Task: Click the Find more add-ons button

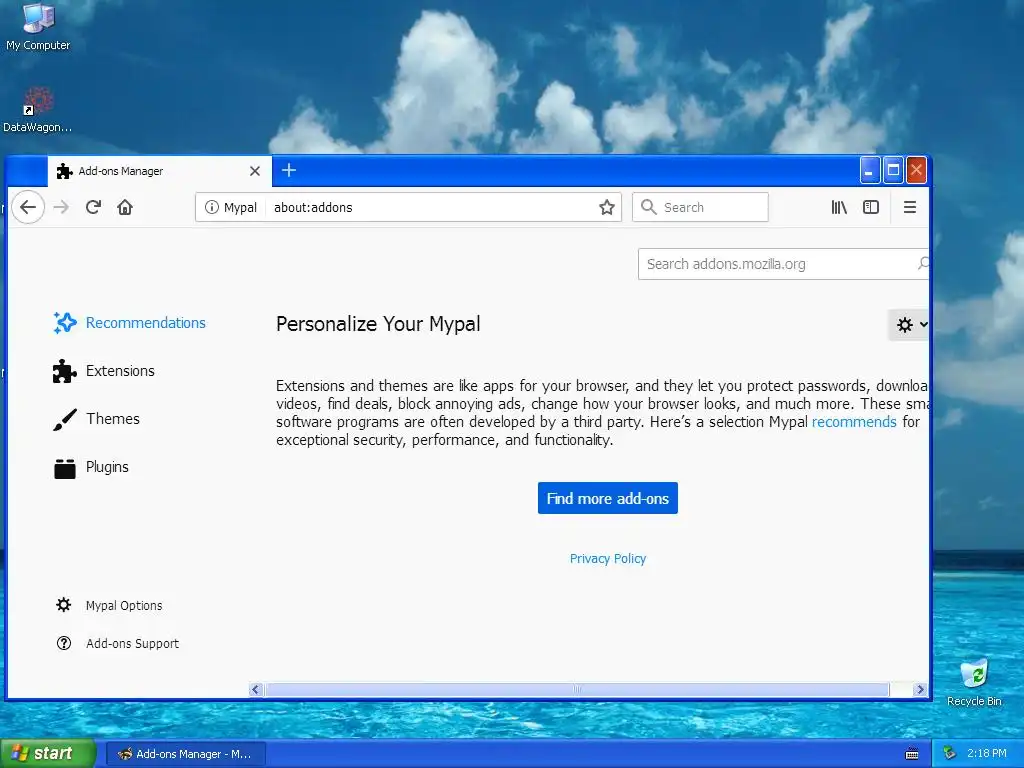Action: (607, 498)
